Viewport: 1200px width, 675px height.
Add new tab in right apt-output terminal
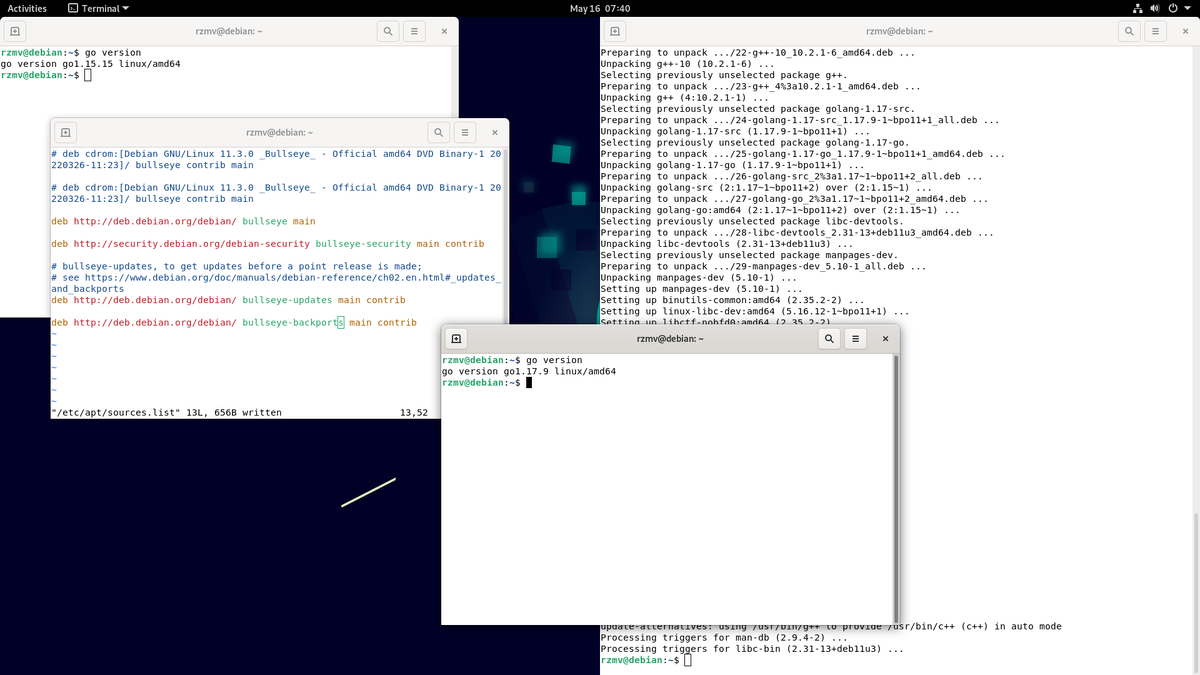[x=615, y=32]
